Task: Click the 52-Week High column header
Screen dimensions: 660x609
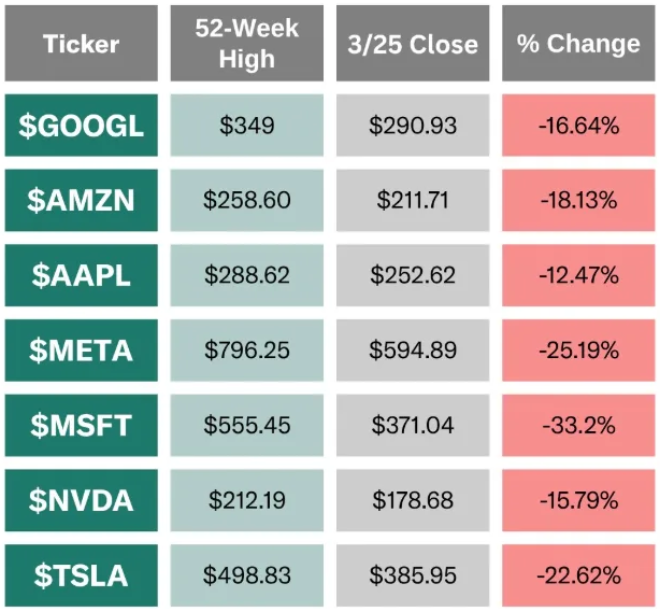Action: click(247, 44)
